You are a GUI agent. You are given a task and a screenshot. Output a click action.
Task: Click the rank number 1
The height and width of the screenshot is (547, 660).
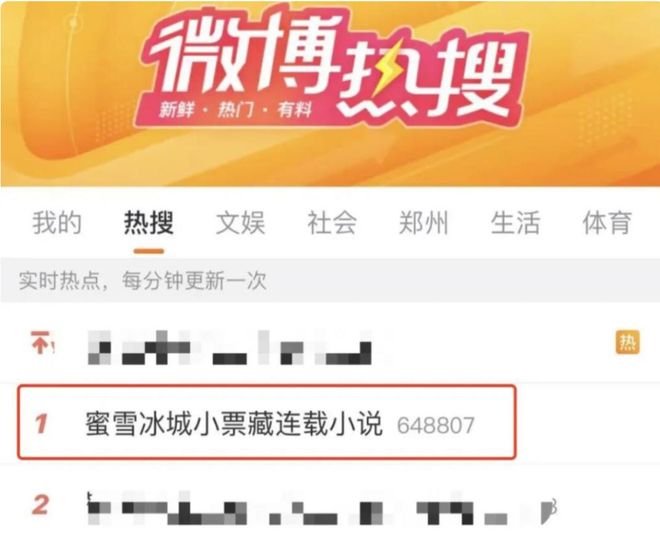pyautogui.click(x=41, y=423)
